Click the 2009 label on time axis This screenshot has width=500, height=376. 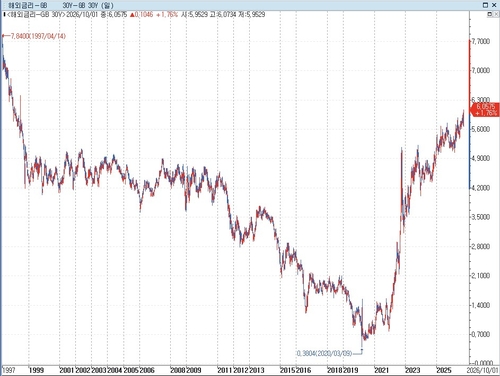click(x=194, y=370)
